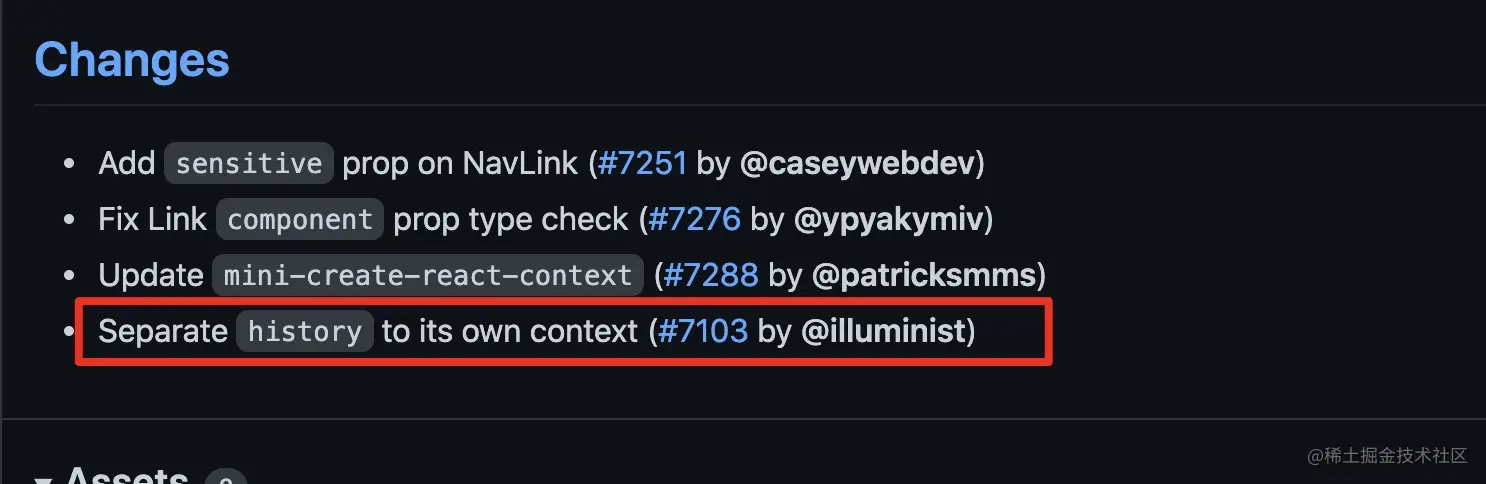Click the sensitive code tag
The height and width of the screenshot is (484, 1486).
pos(249,164)
